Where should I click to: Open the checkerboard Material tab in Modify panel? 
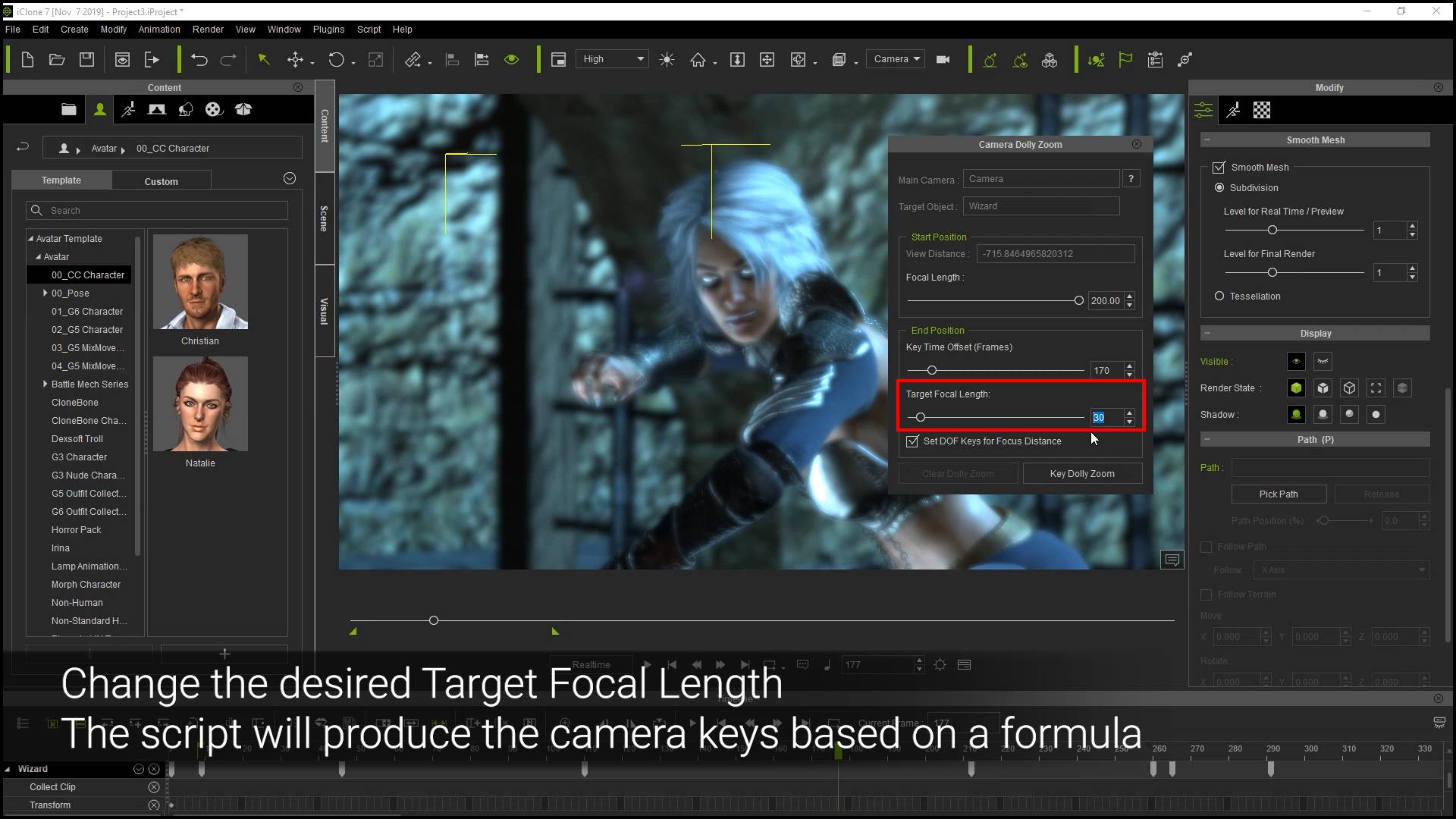click(1261, 110)
